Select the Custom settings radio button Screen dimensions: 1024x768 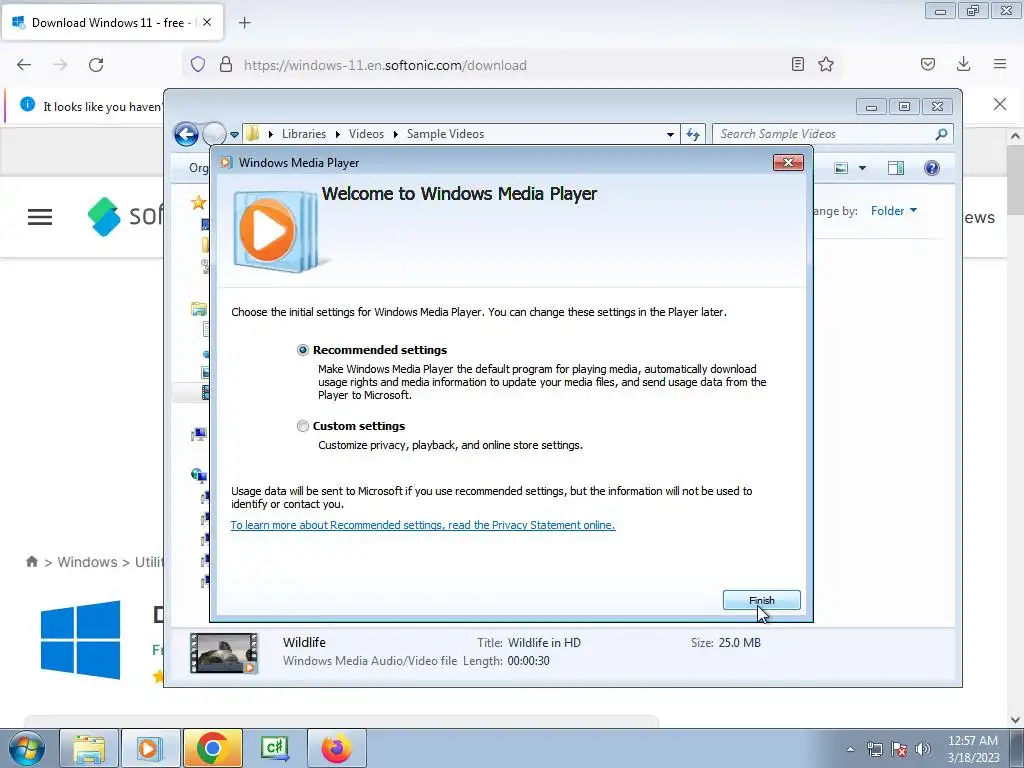tap(302, 426)
